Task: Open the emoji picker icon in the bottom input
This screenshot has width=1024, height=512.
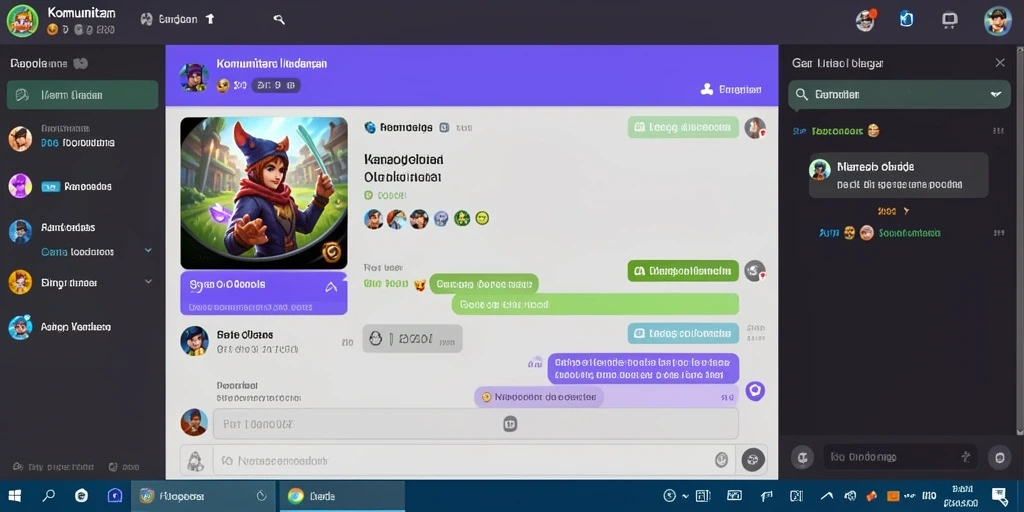Action: click(x=720, y=460)
